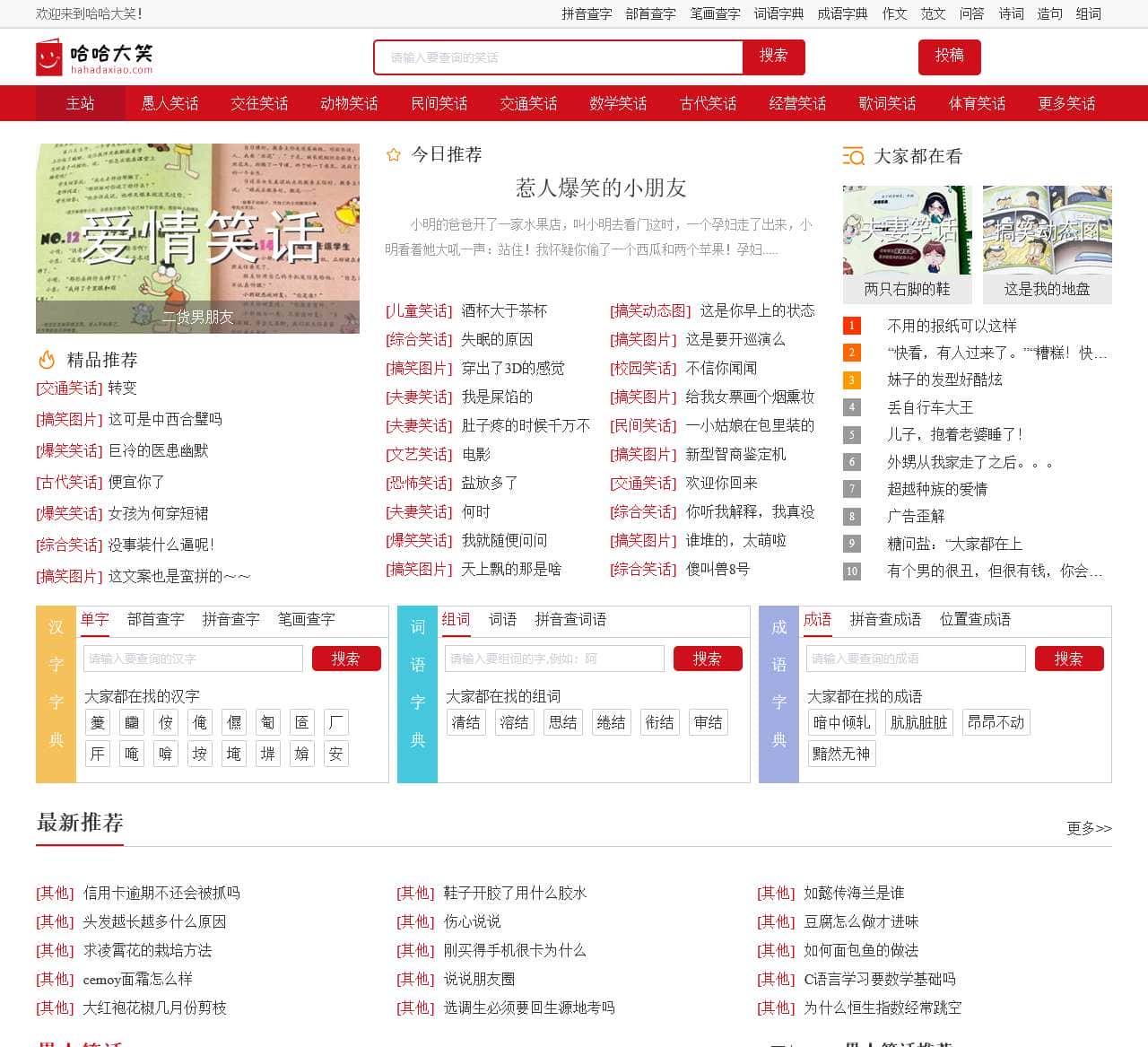Click the star icon next to 今日推荐
1148x1047 pixels.
(x=393, y=154)
